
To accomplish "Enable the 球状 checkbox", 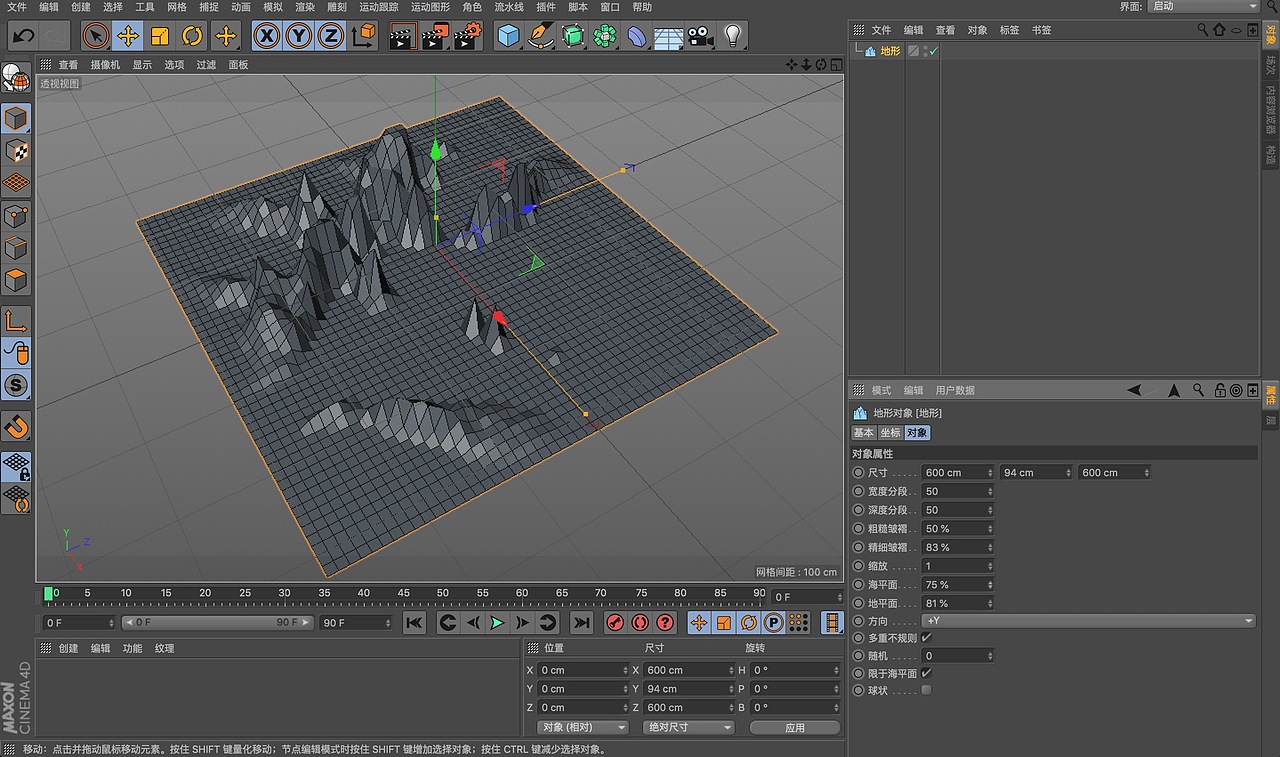I will click(926, 690).
